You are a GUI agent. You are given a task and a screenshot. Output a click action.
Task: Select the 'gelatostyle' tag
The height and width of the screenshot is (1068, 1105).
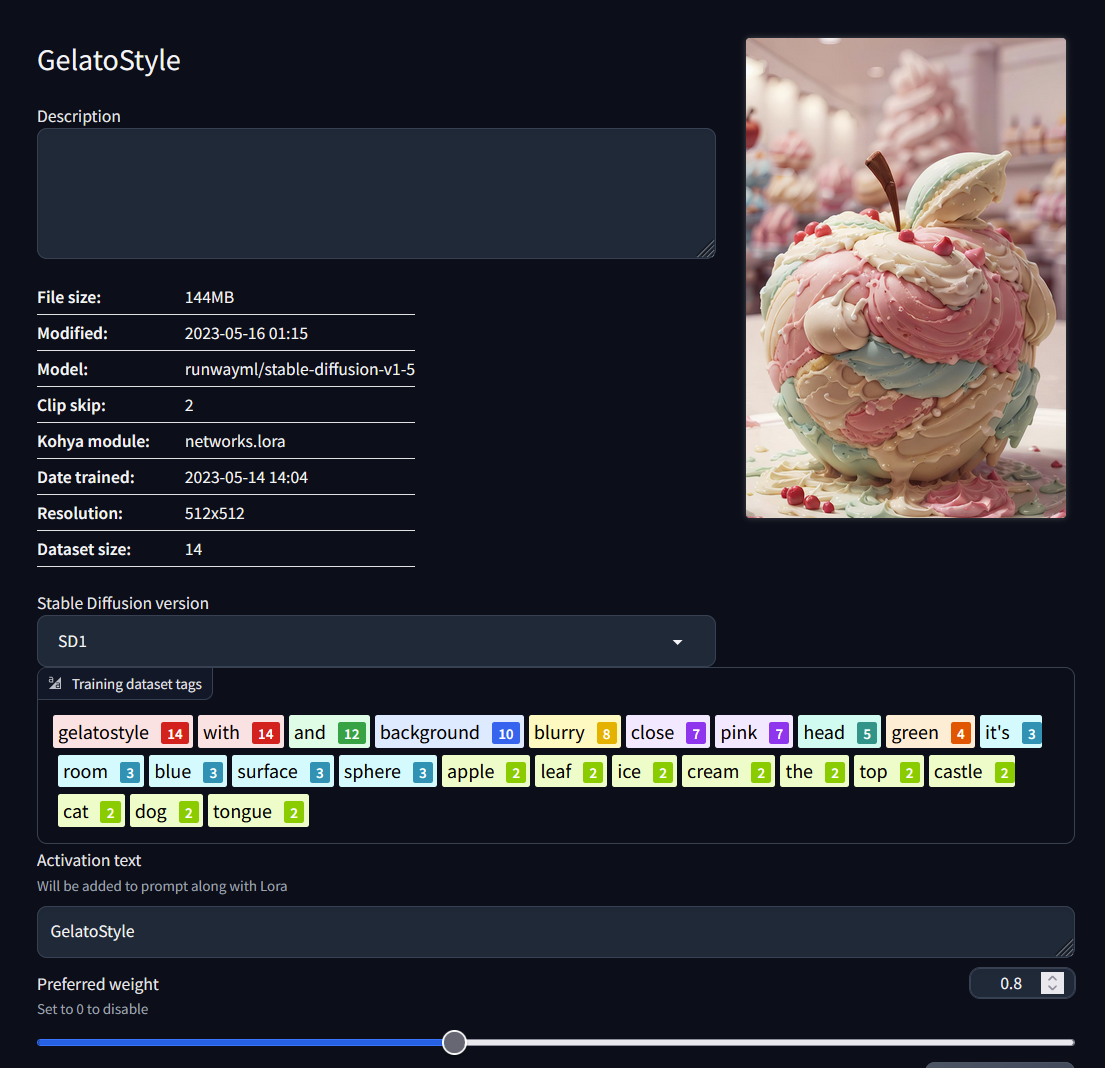click(x=122, y=731)
